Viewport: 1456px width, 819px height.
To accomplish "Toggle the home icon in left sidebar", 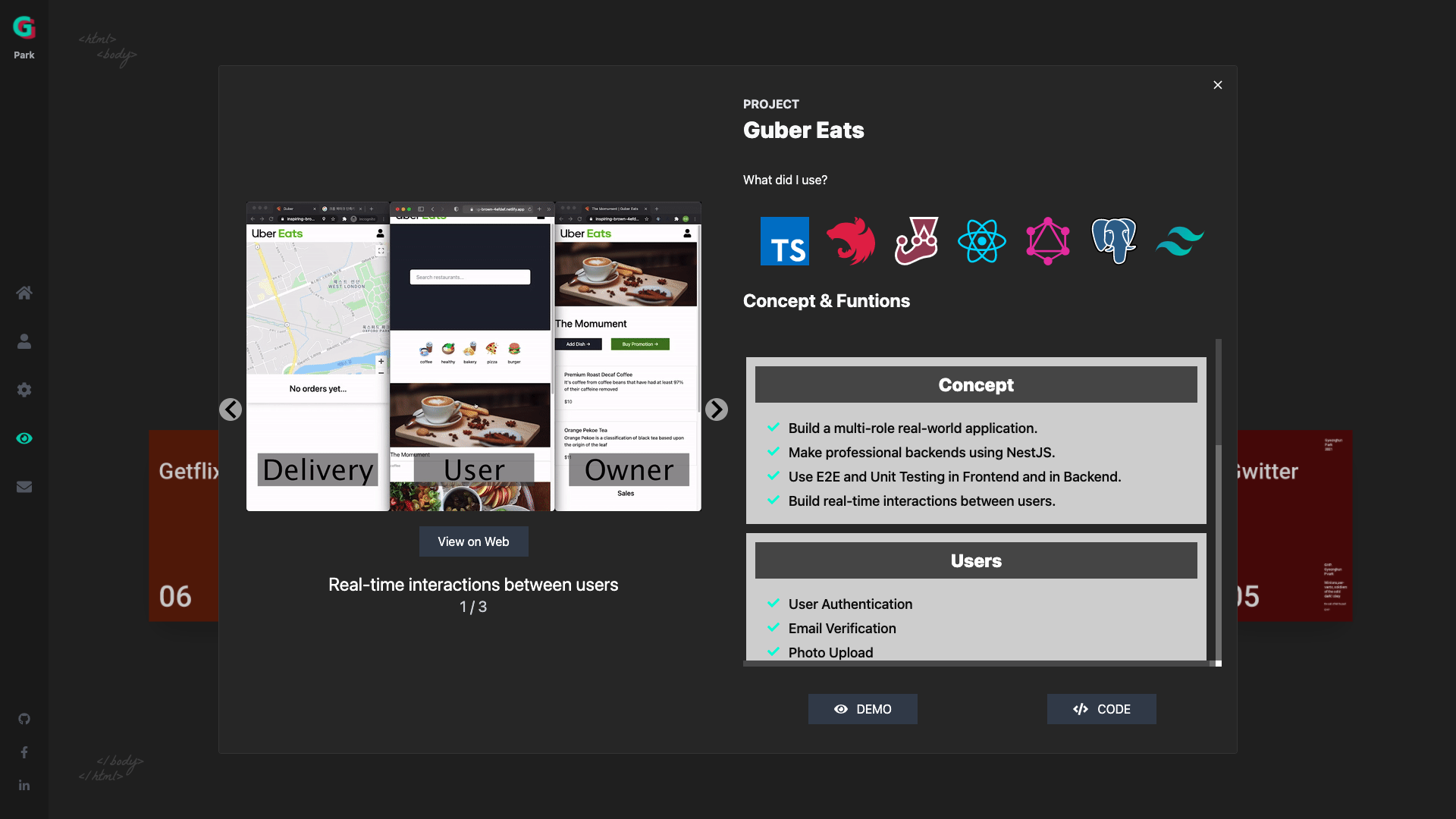I will point(24,292).
